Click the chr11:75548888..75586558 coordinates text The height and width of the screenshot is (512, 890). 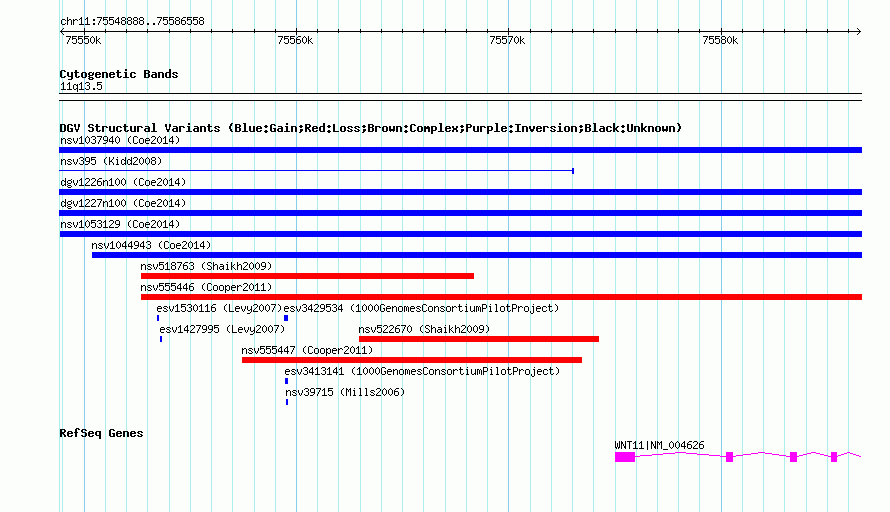click(132, 21)
